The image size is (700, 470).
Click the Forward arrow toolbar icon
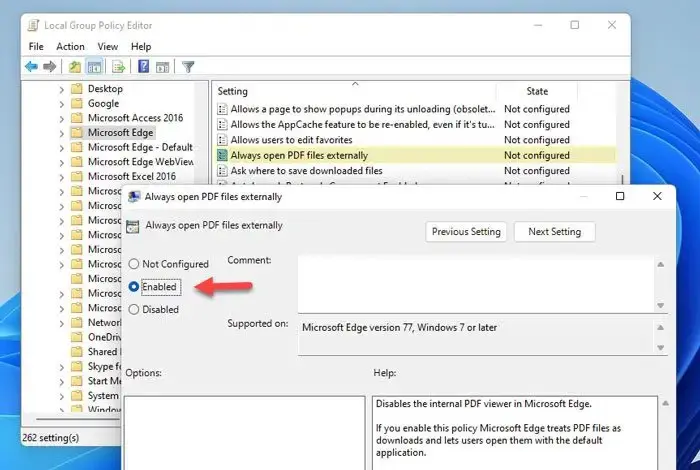50,67
